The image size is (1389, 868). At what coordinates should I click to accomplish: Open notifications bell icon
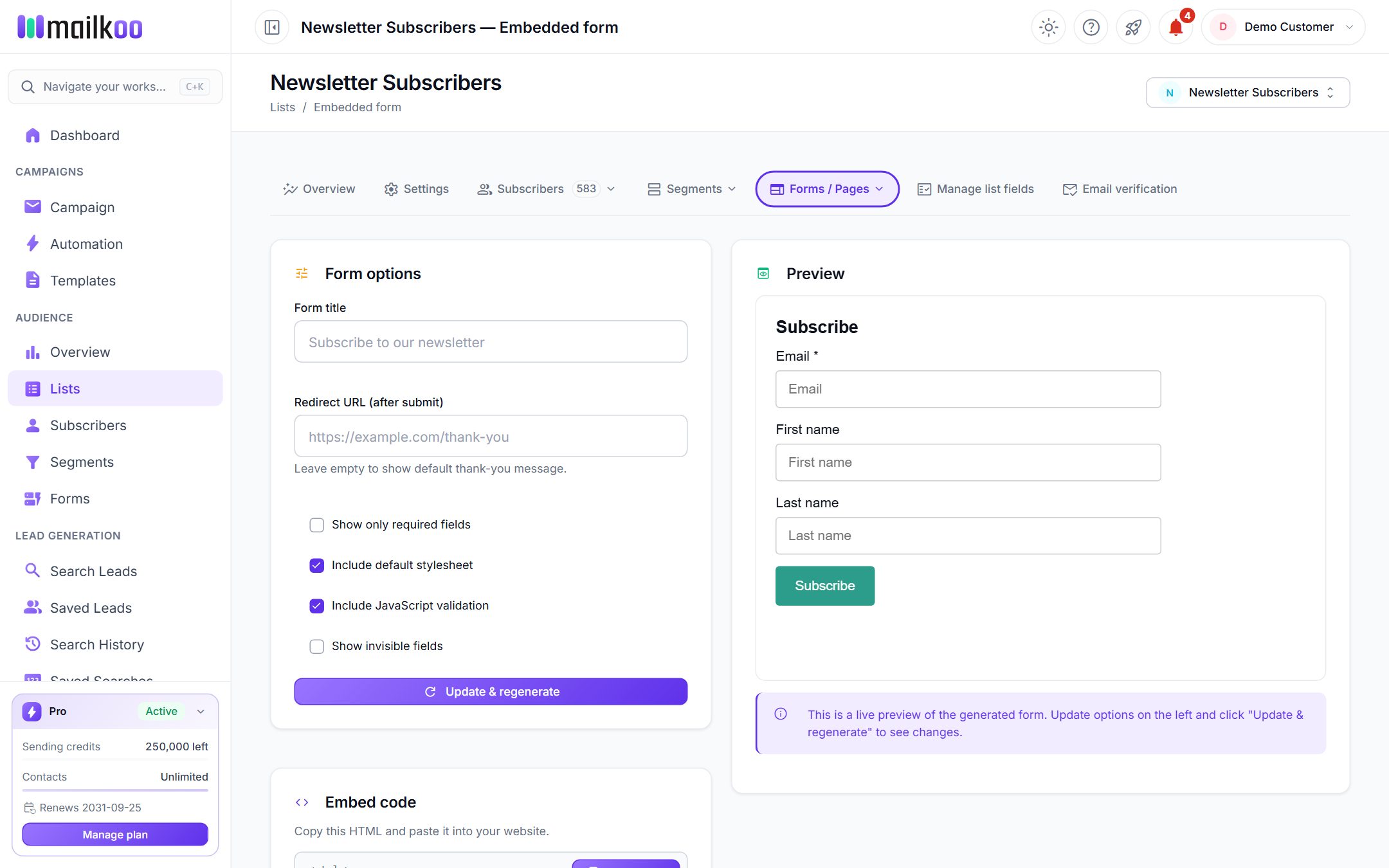1176,27
